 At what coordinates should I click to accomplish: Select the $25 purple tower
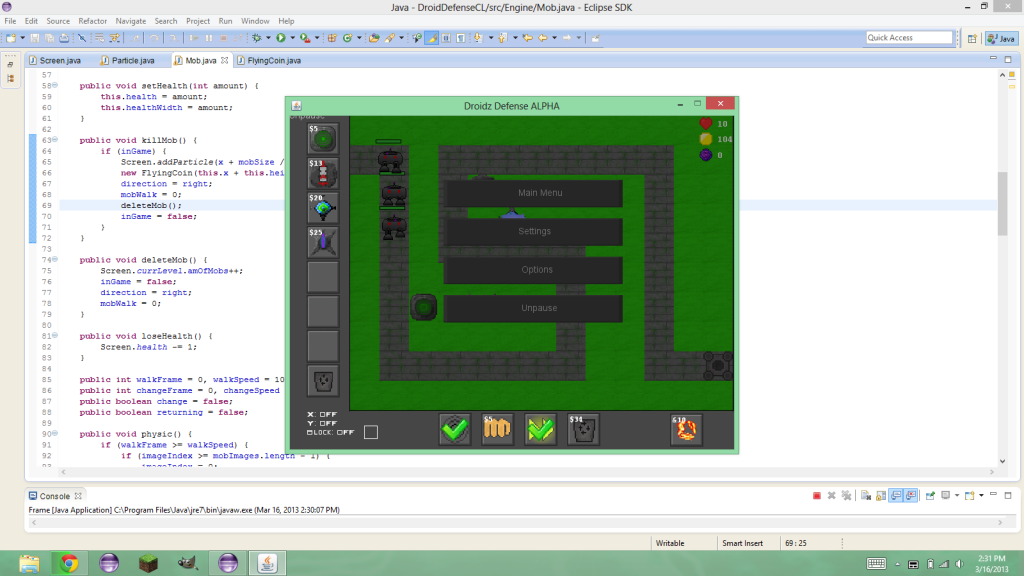tap(323, 242)
